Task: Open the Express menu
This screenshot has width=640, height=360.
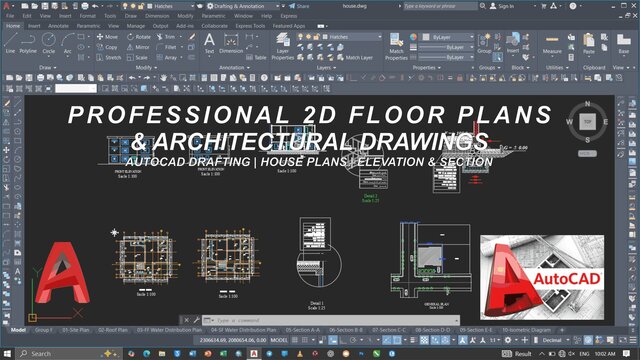Action: 289,16
